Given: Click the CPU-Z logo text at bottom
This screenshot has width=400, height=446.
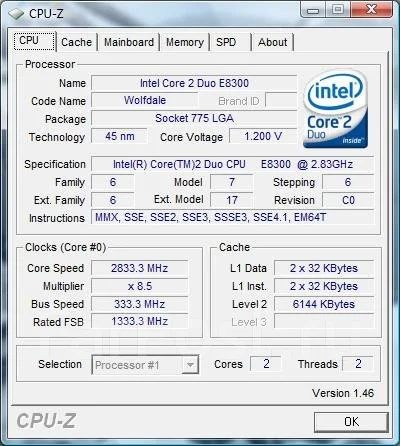Looking at the screenshot, I should [46, 421].
